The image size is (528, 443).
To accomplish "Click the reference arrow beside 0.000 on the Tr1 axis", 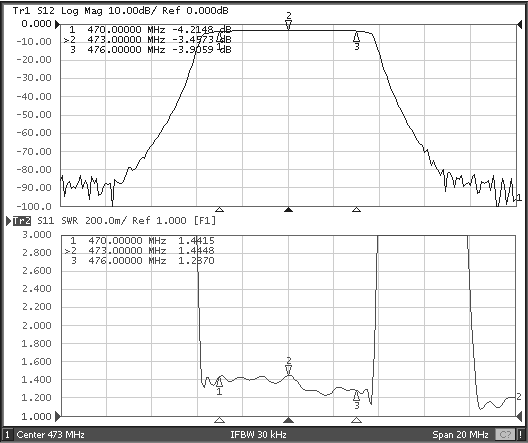I will [58, 24].
